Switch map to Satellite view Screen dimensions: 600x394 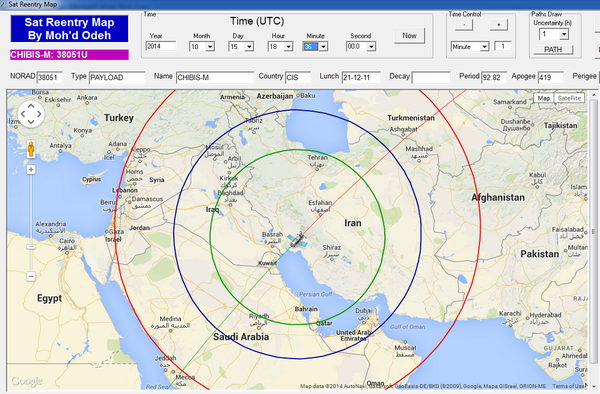569,98
